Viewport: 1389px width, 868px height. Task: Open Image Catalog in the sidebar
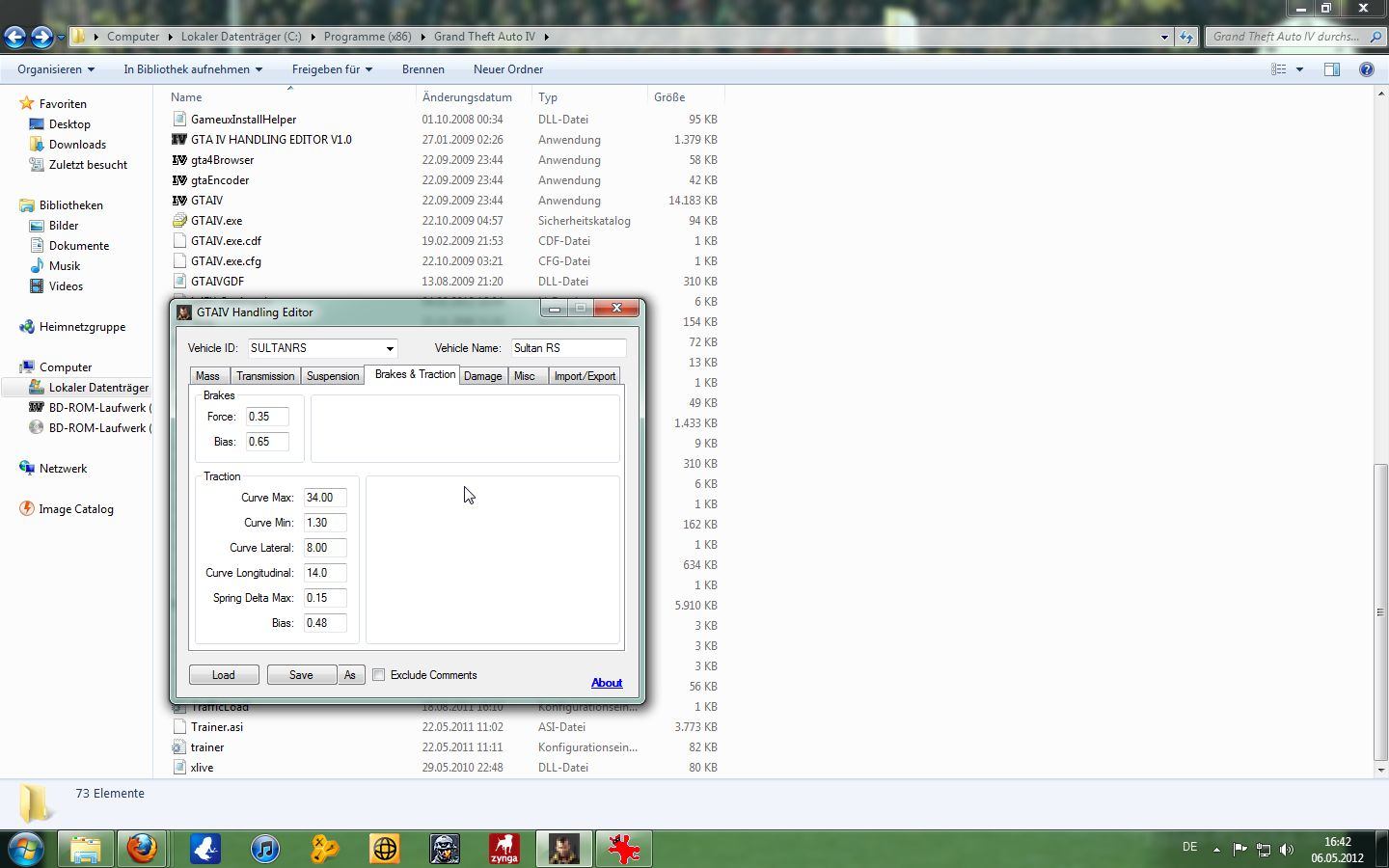pos(76,509)
